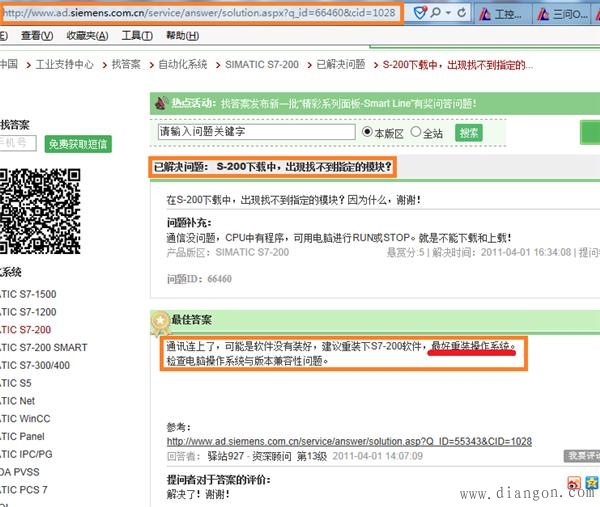Open the 查看(V) menu
The height and width of the screenshot is (507, 600).
37,36
